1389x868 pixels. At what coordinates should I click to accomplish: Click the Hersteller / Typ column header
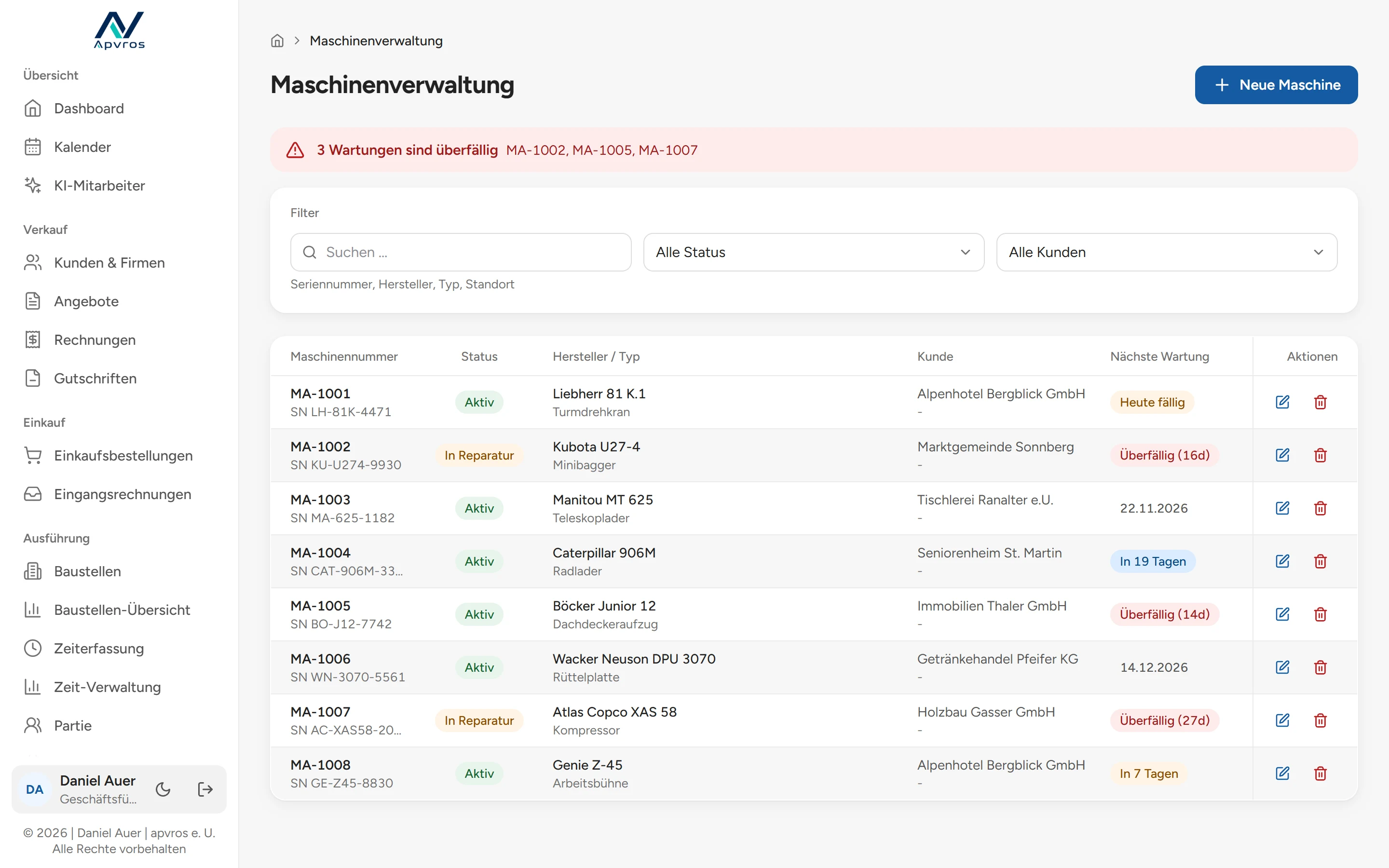click(596, 356)
